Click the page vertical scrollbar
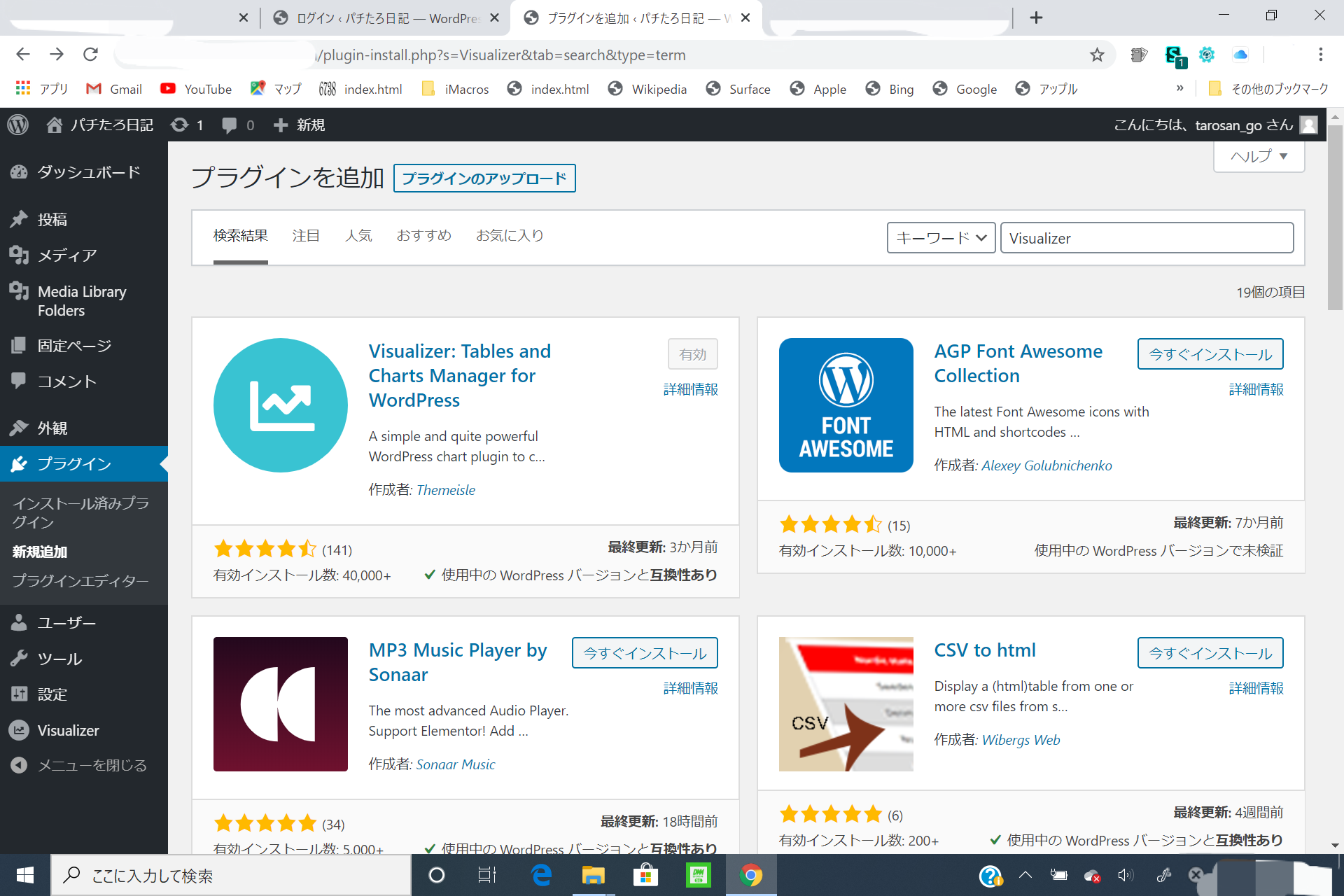This screenshot has width=1344, height=896. 1335,217
